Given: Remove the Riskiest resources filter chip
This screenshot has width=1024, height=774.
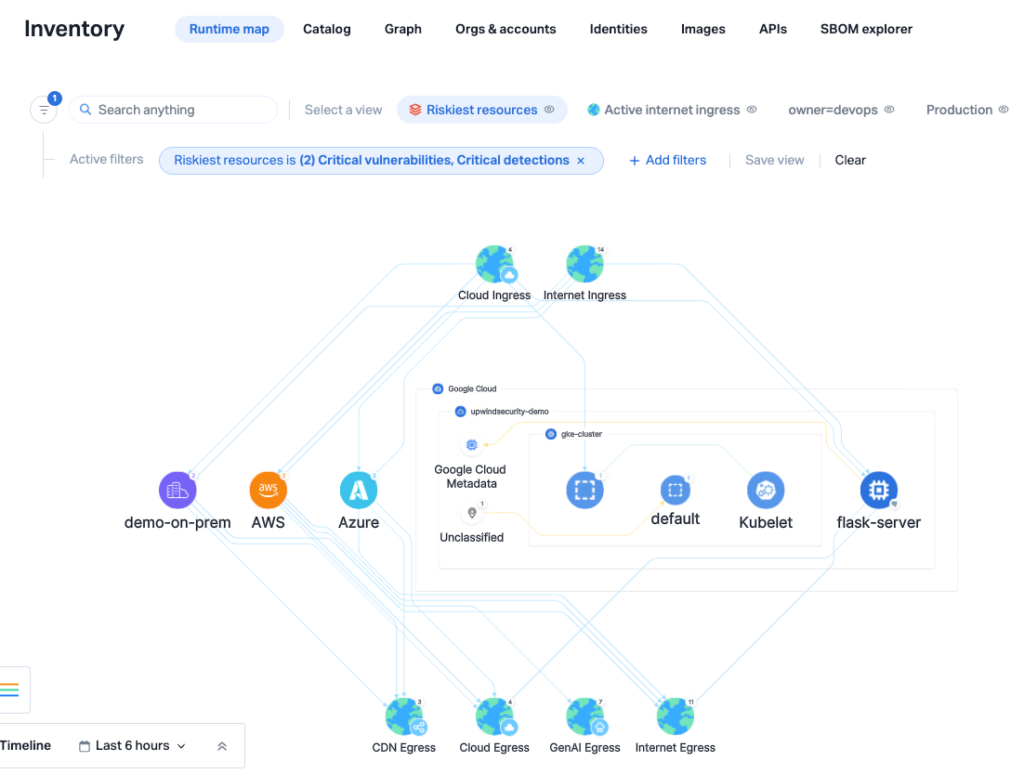Looking at the screenshot, I should pos(581,161).
